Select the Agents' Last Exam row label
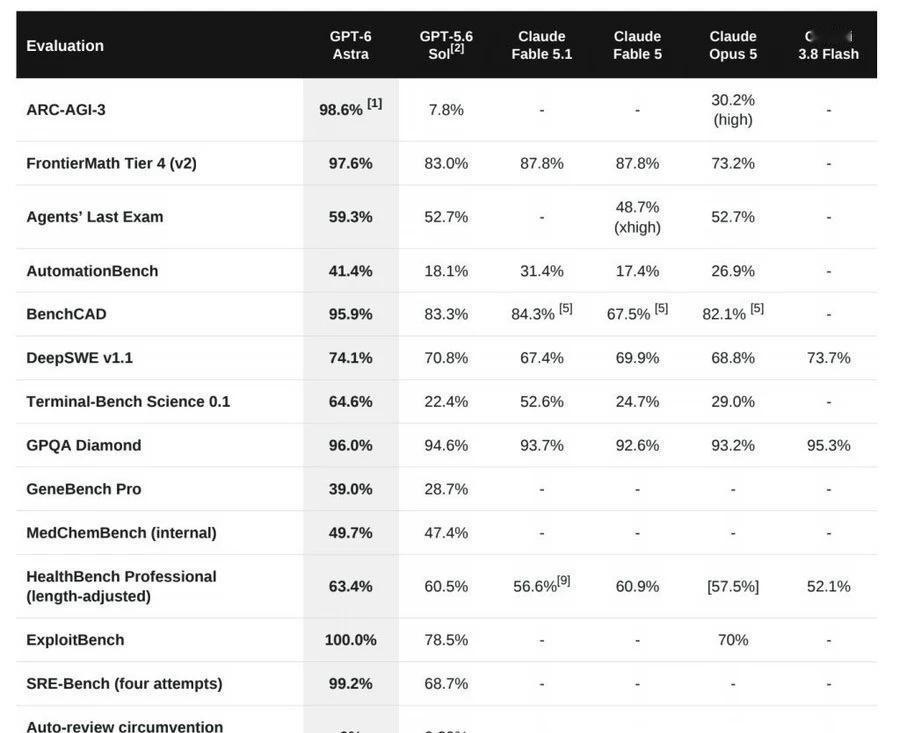Image resolution: width=900 pixels, height=733 pixels. tap(95, 217)
